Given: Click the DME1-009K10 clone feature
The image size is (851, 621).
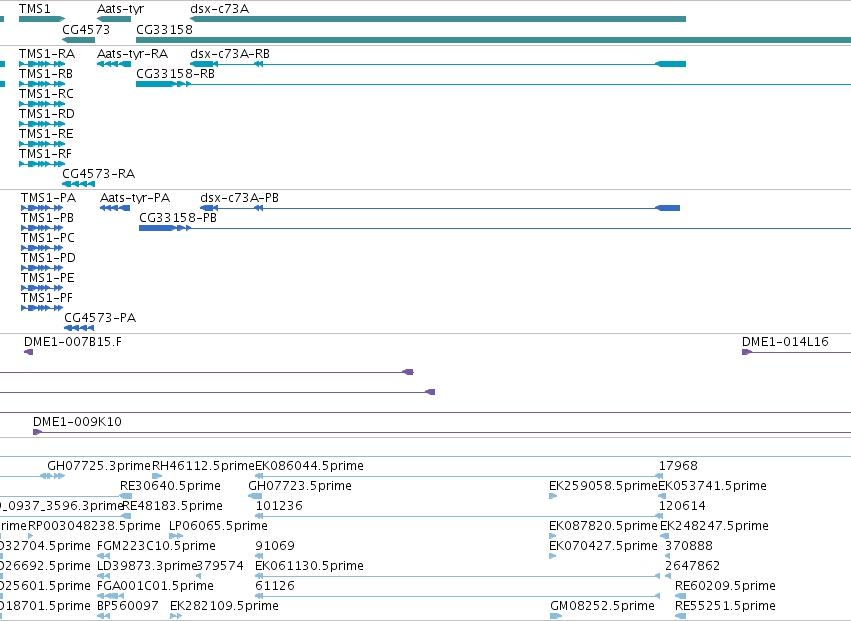Looking at the screenshot, I should tap(442, 432).
